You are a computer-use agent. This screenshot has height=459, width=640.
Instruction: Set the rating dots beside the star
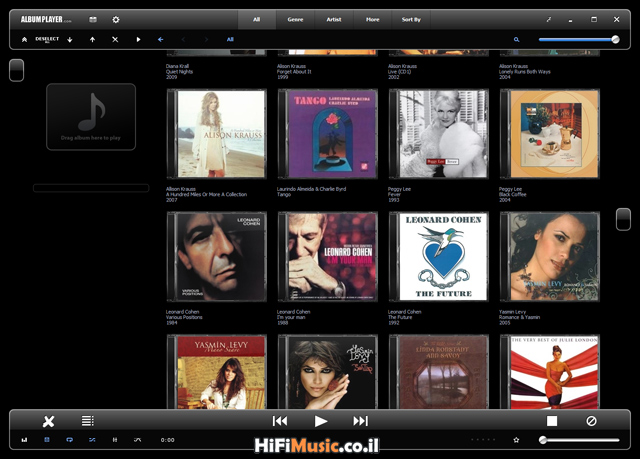(x=483, y=439)
